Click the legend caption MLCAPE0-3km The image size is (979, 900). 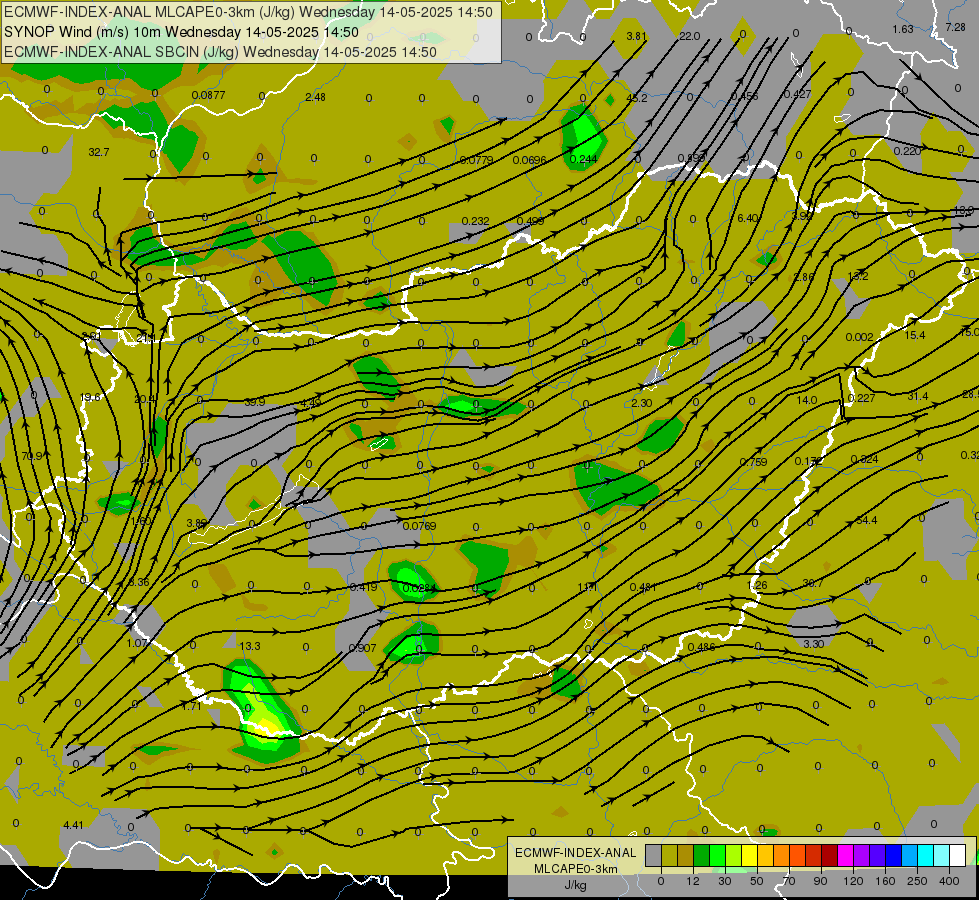click(x=576, y=869)
